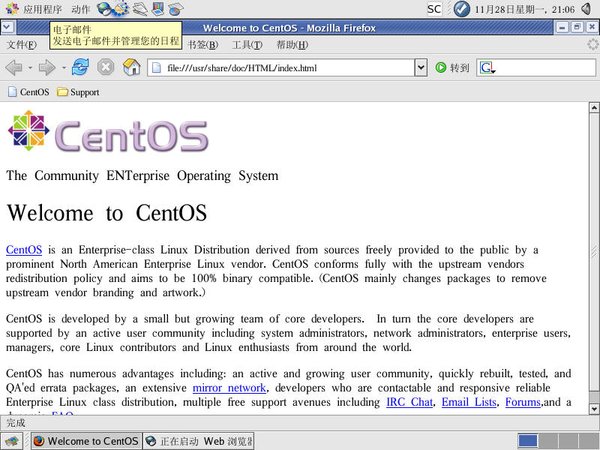This screenshot has width=600, height=450.
Task: Launch the word processor panel icon
Action: [x=140, y=9]
